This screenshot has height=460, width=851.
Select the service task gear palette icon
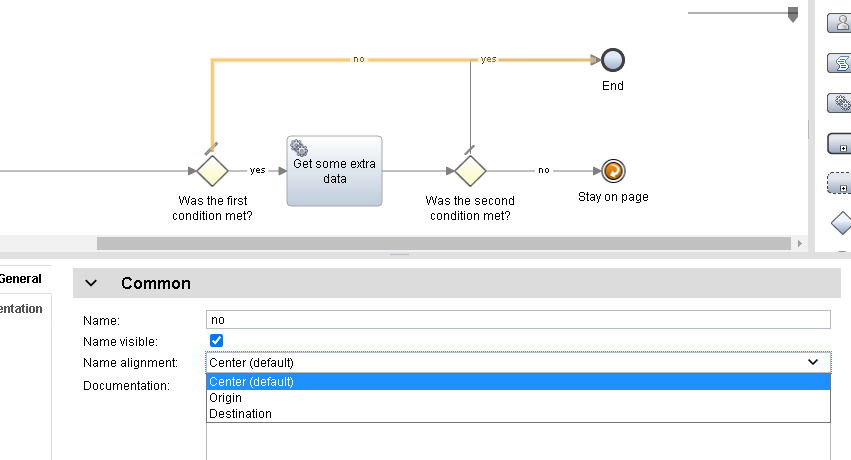coord(839,103)
